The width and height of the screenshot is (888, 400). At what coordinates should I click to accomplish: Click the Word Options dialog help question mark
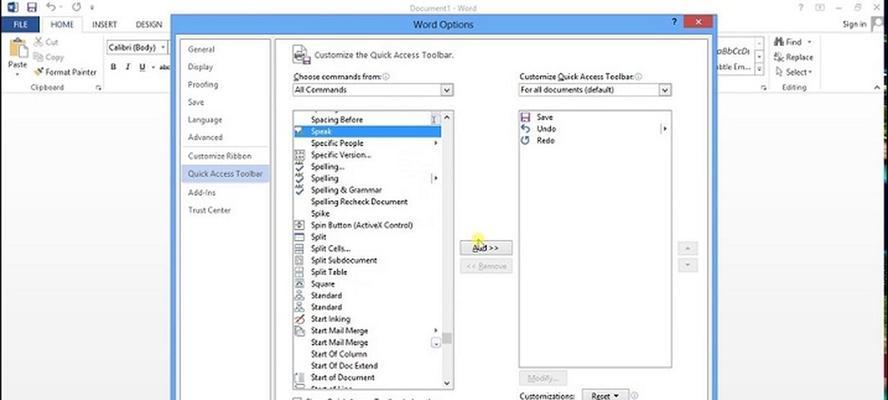[x=674, y=22]
